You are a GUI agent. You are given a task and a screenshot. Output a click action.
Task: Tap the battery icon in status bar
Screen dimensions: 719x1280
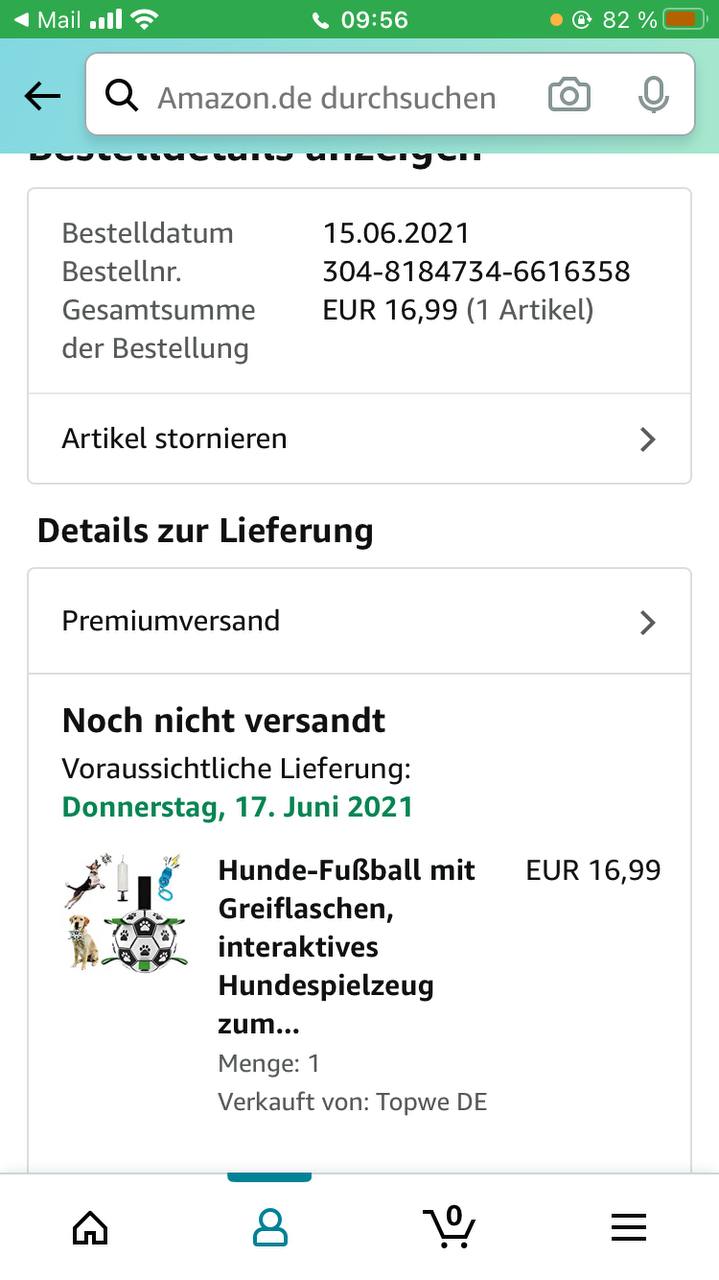point(686,19)
